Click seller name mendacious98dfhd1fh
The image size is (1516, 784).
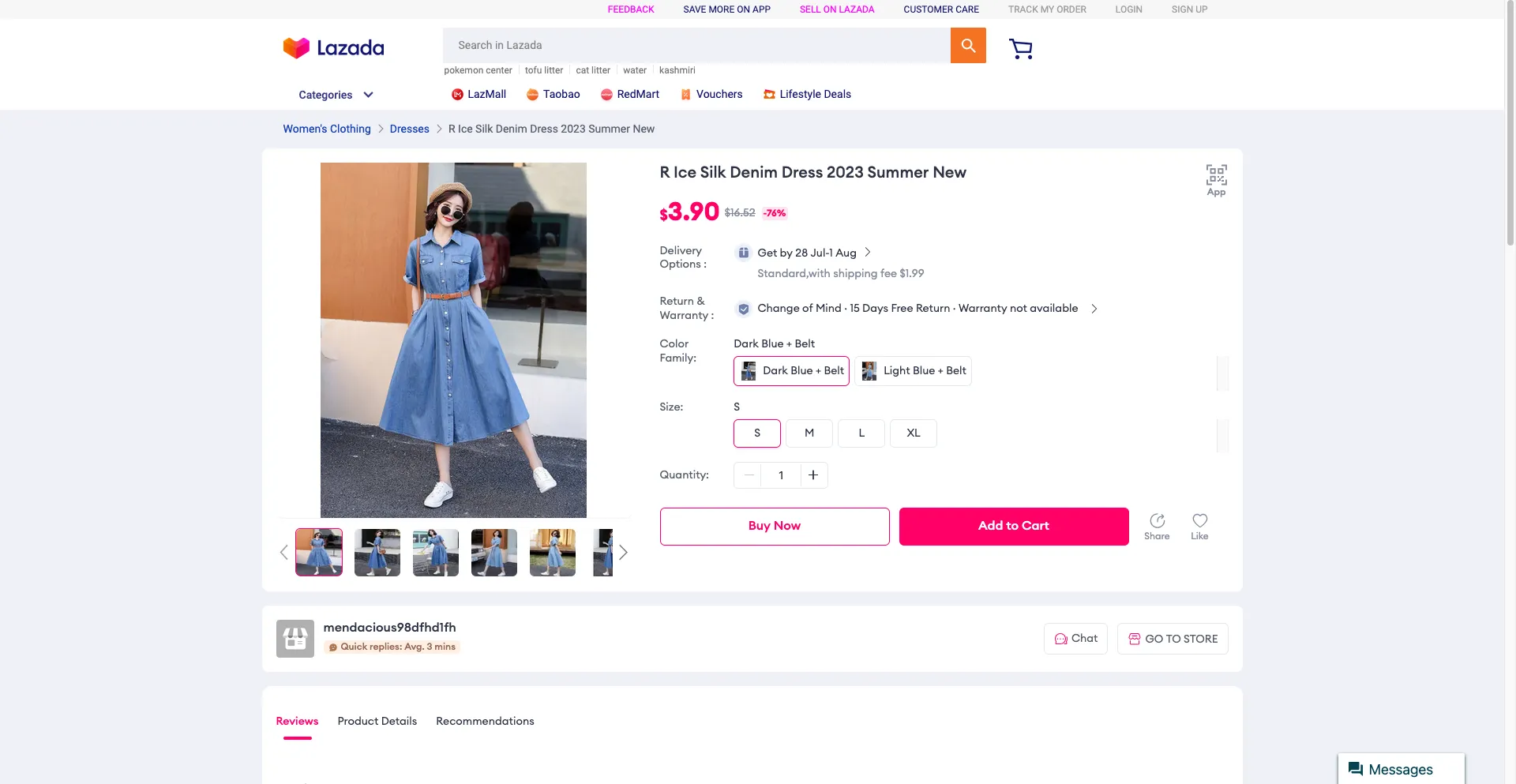click(389, 628)
